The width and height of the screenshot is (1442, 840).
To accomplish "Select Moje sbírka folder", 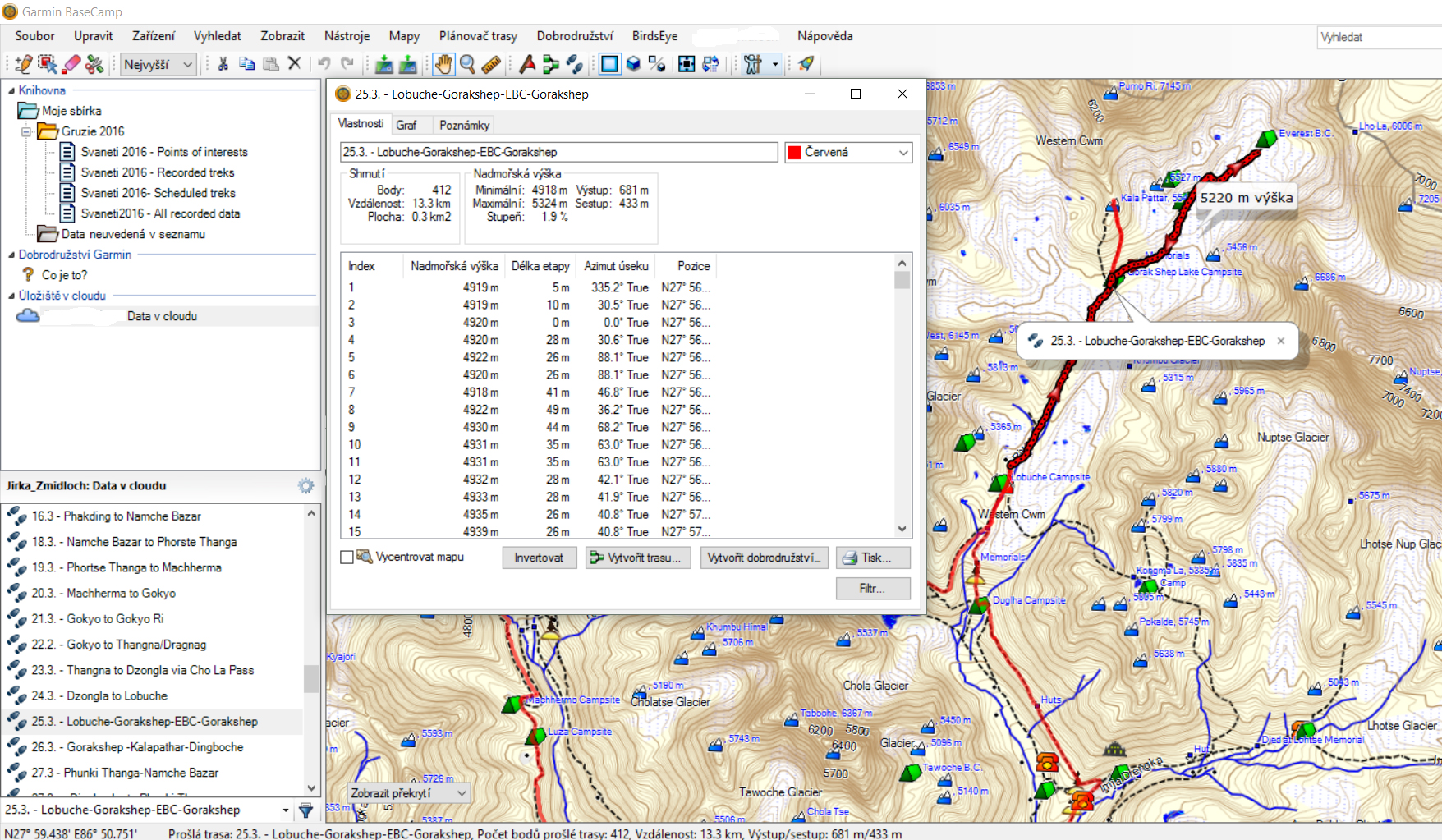I will (71, 111).
